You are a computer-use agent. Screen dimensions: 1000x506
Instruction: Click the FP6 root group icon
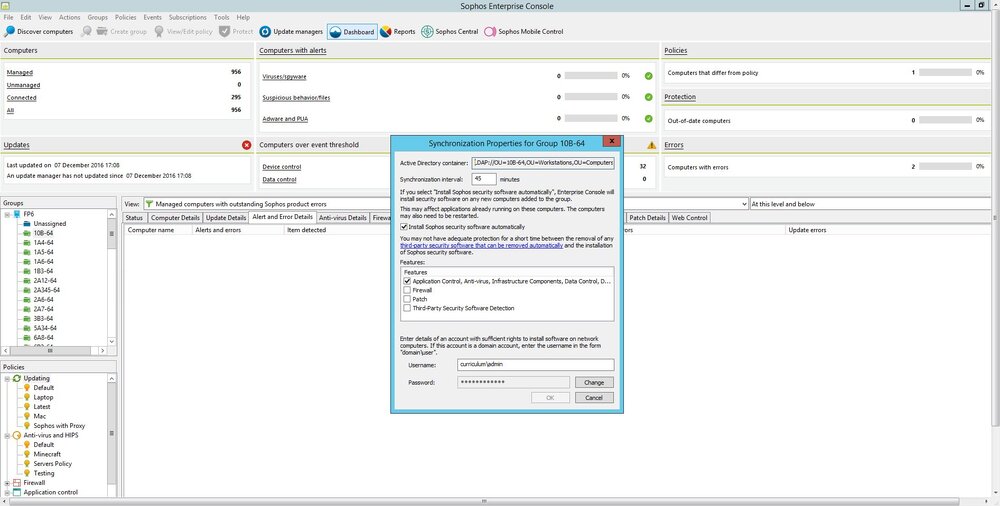[x=17, y=214]
